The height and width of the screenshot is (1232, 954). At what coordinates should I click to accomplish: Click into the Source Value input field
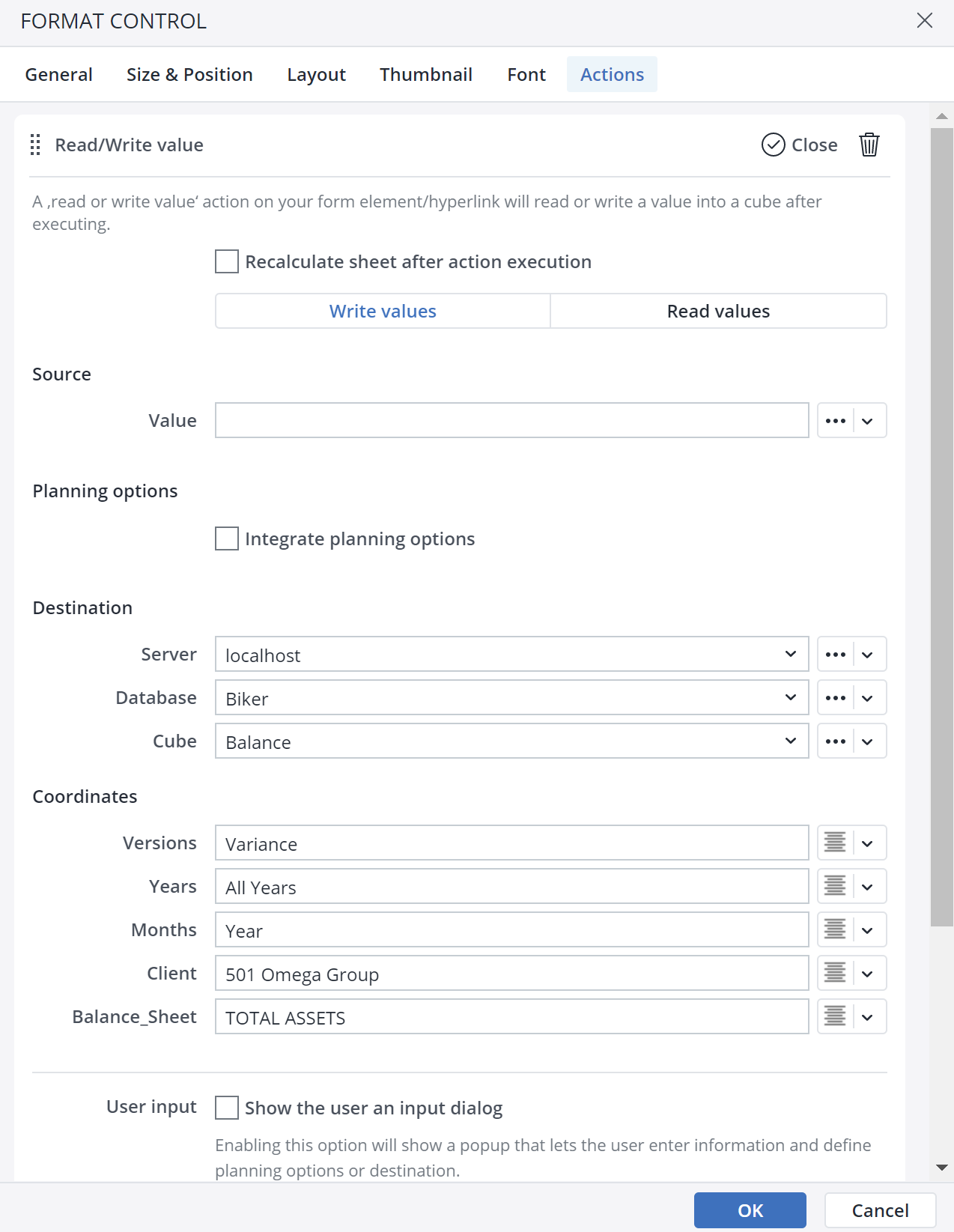pyautogui.click(x=512, y=420)
